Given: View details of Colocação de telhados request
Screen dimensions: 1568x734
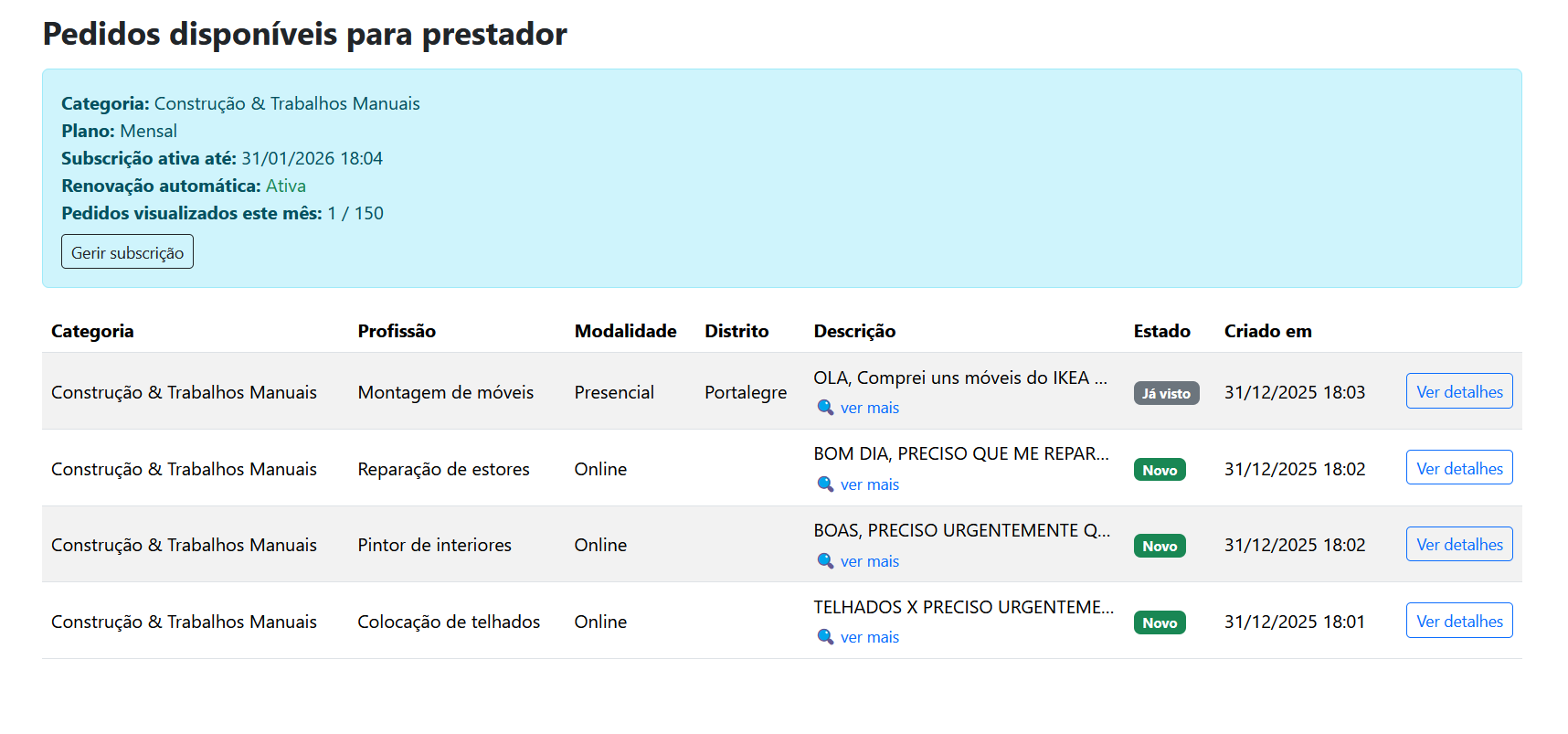Looking at the screenshot, I should (x=1458, y=621).
